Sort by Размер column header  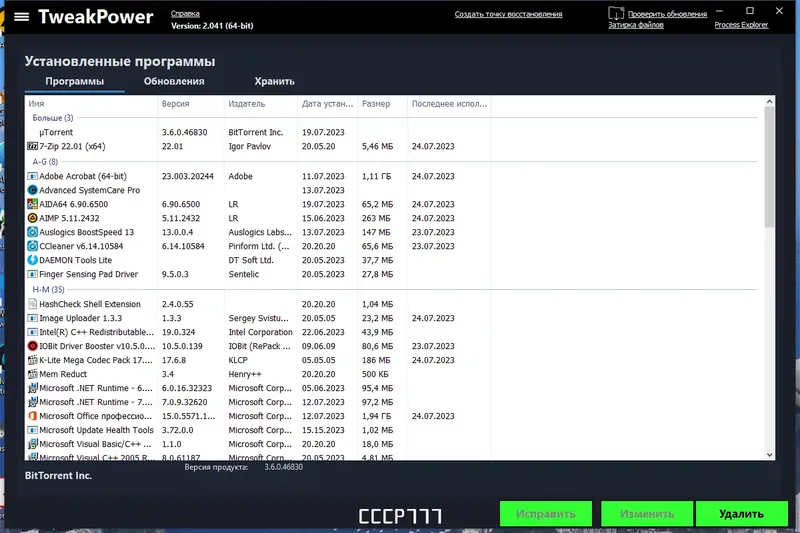tap(383, 104)
